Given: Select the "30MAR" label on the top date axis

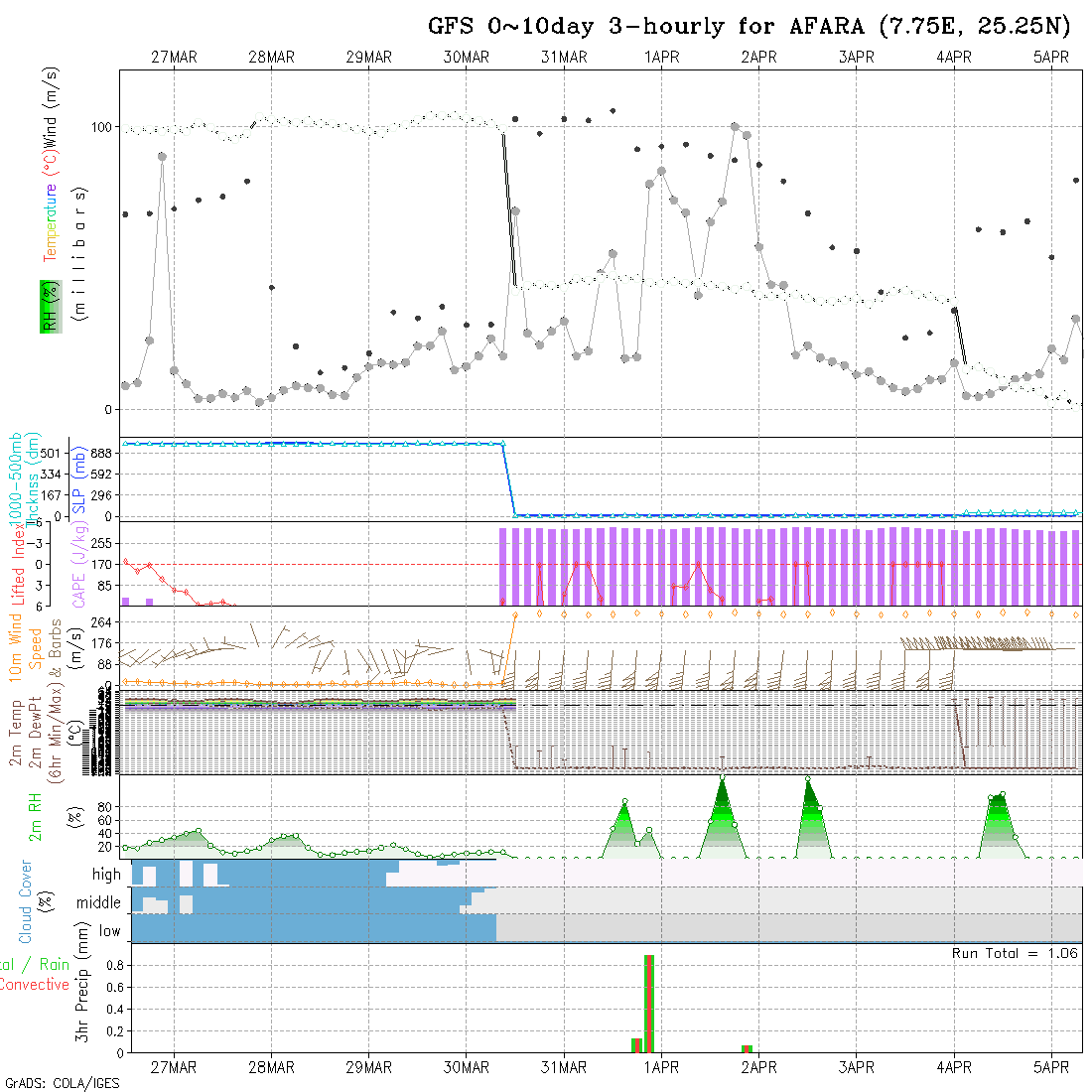Looking at the screenshot, I should [x=467, y=58].
